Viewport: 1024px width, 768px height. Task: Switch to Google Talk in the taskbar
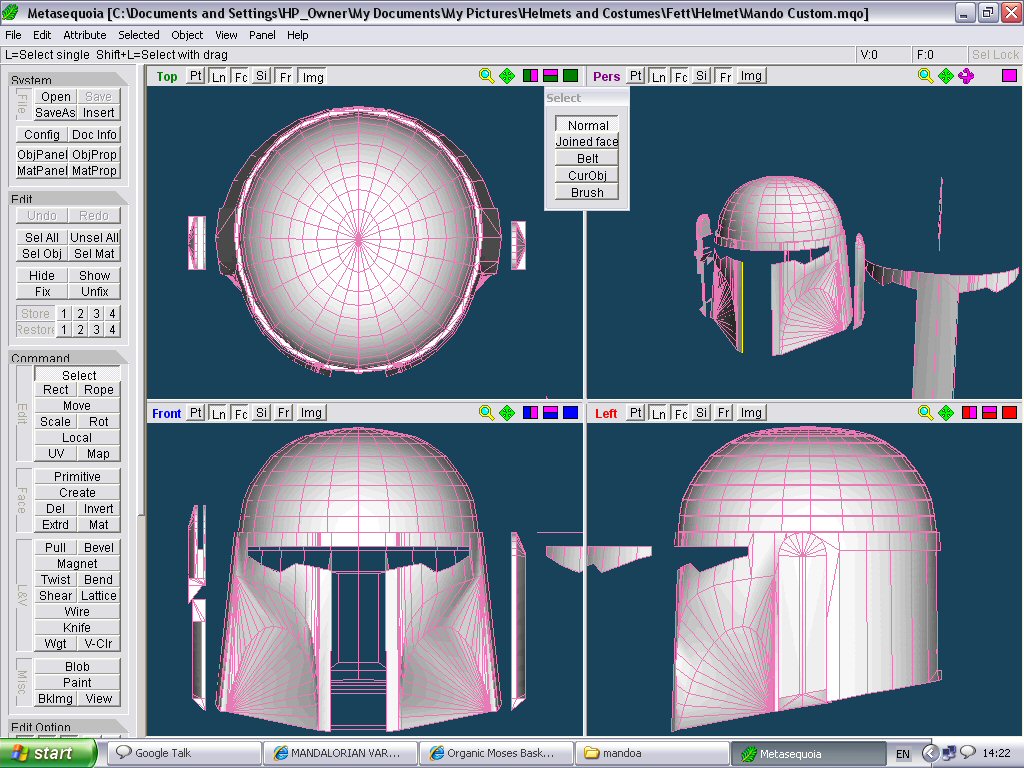(185, 753)
